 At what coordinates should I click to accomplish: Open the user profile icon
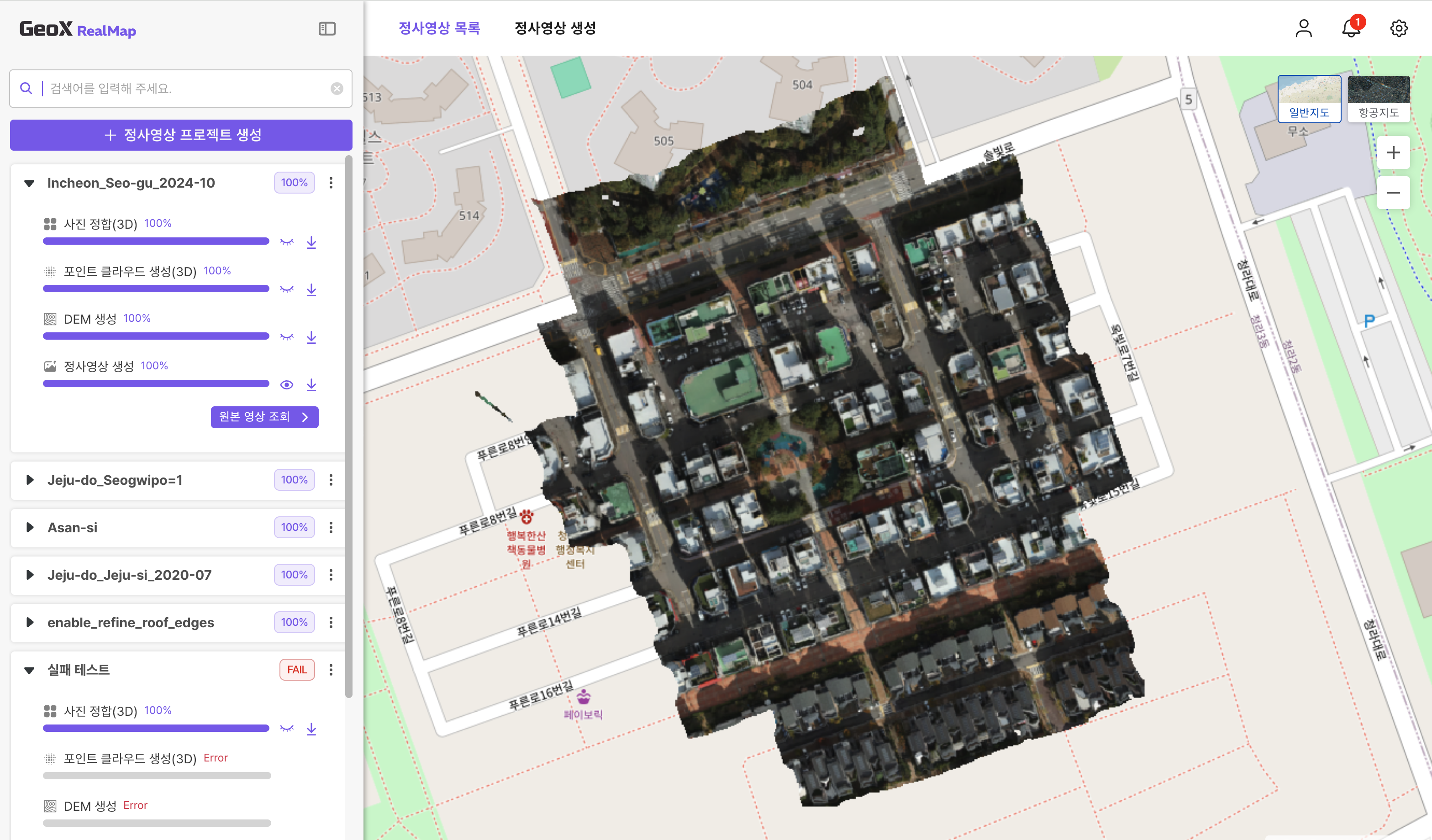(1304, 28)
